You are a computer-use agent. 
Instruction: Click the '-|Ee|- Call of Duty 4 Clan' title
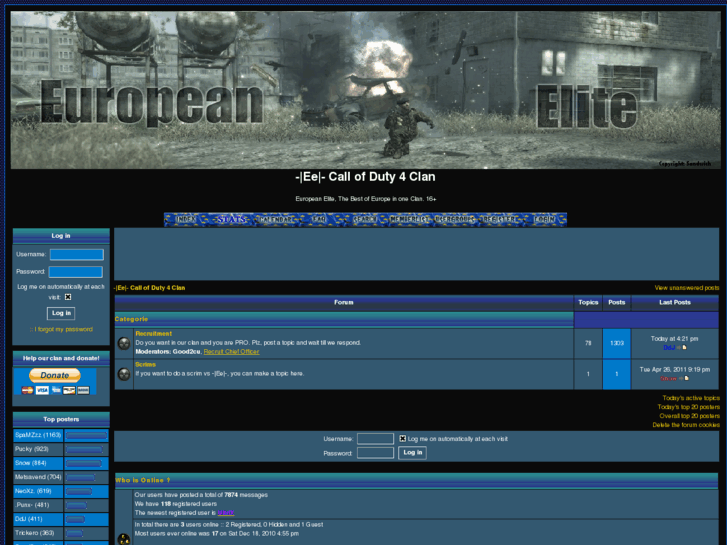365,177
